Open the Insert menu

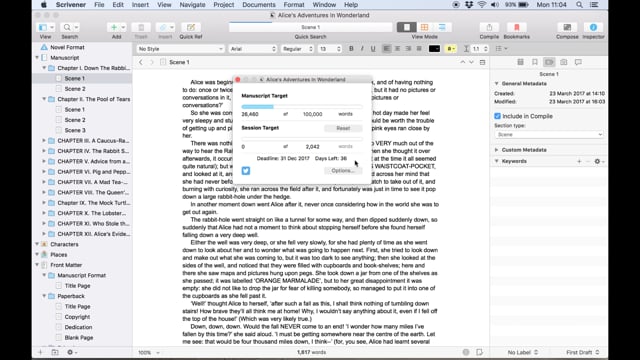point(140,5)
